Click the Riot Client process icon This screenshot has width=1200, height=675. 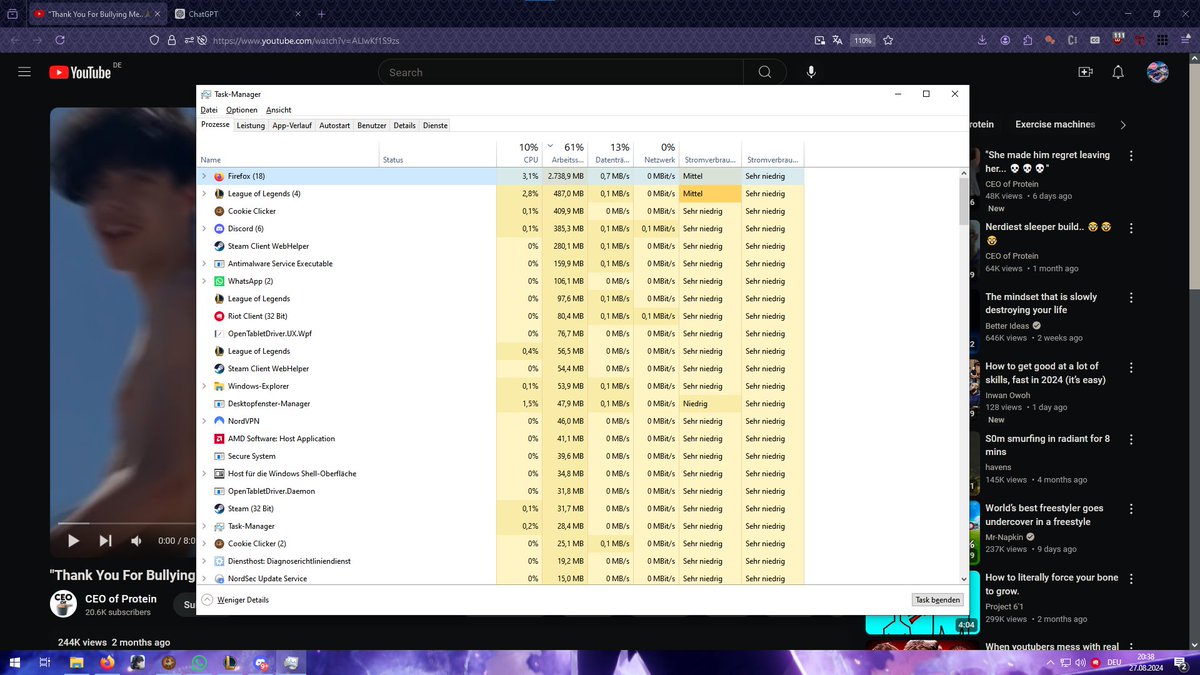(219, 316)
